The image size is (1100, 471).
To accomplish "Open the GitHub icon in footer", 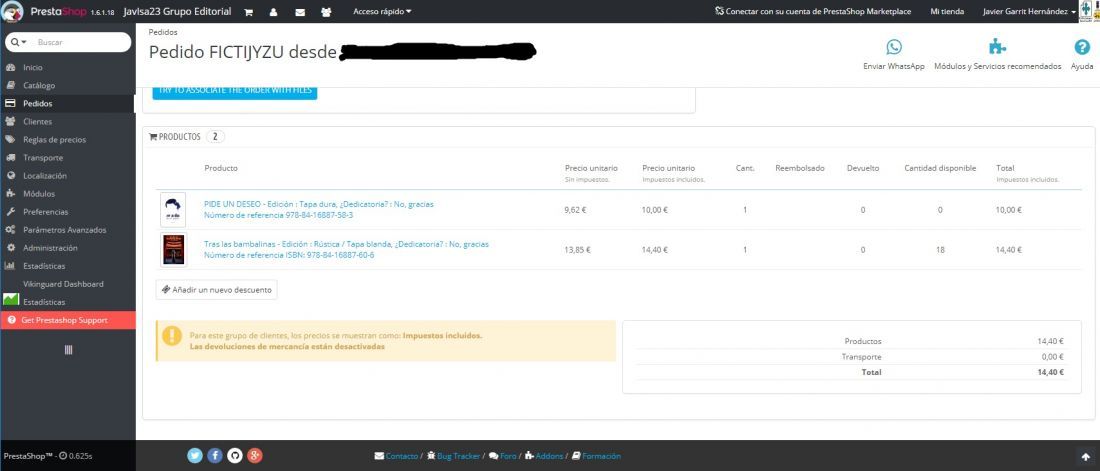I will 236,456.
